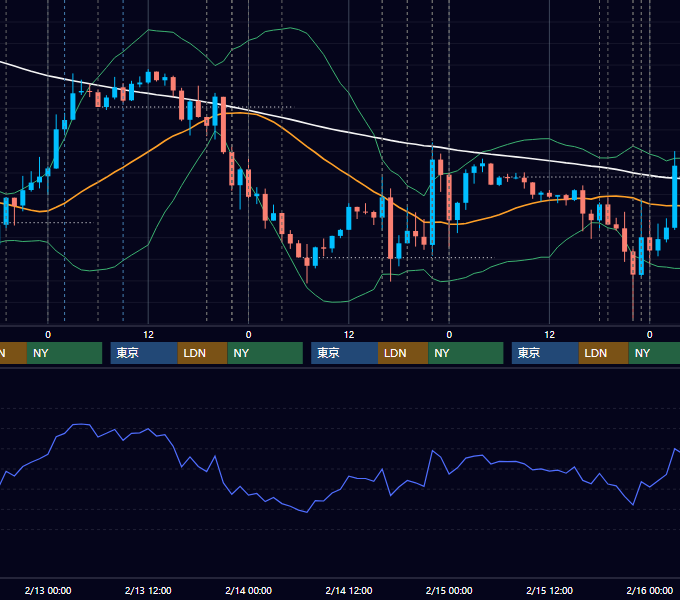This screenshot has width=680, height=600.
Task: Select the LDN session block on 2/13
Action: [x=203, y=353]
